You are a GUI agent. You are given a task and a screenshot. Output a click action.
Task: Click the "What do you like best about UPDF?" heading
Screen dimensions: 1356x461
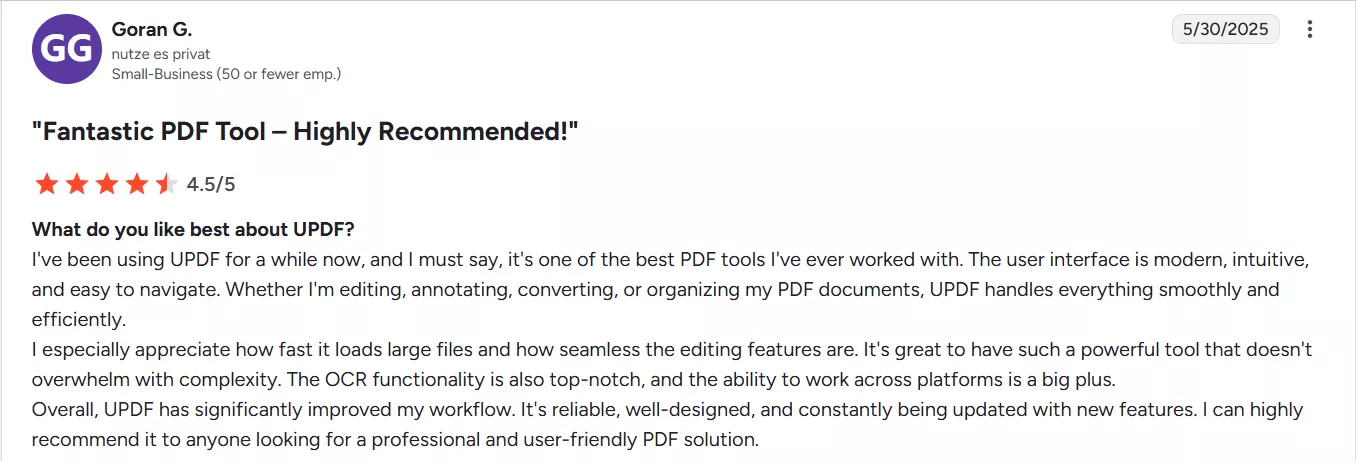tap(193, 229)
